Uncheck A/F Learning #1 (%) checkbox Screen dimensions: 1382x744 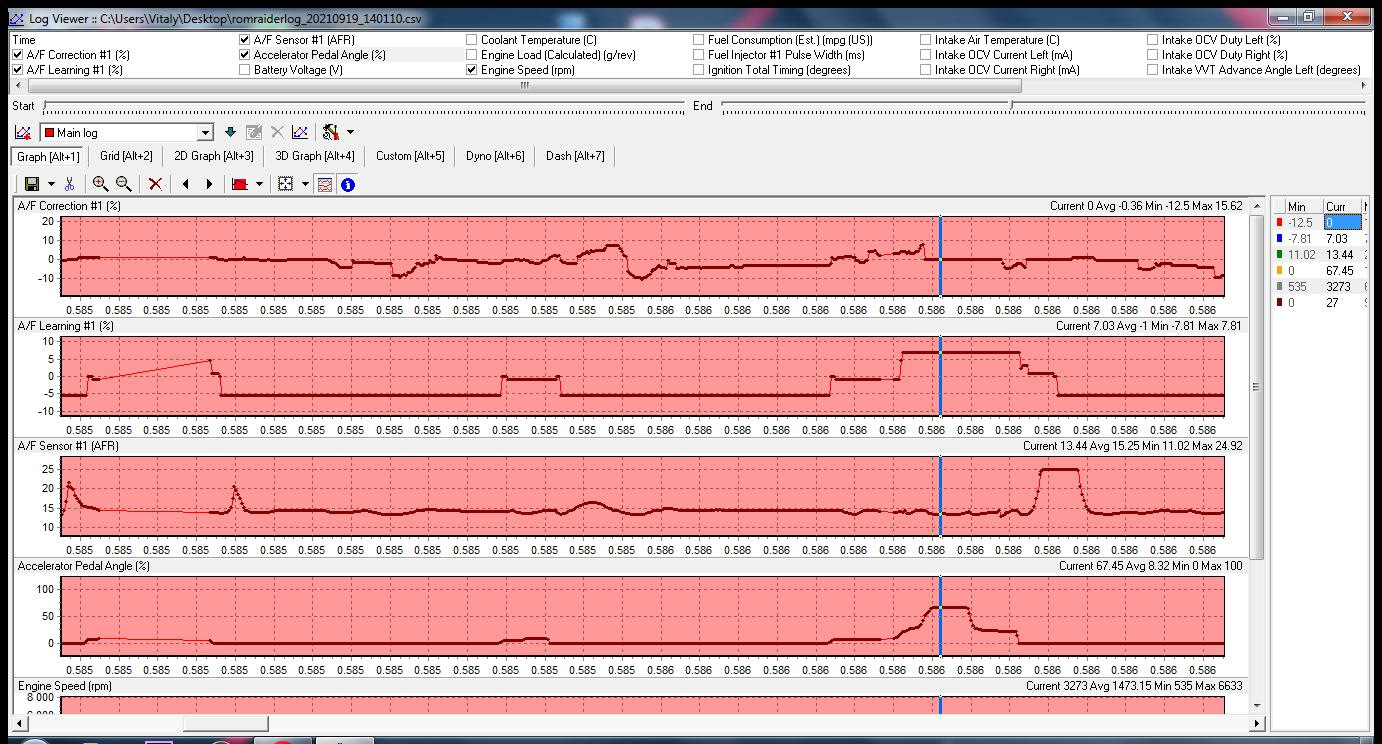pos(18,70)
